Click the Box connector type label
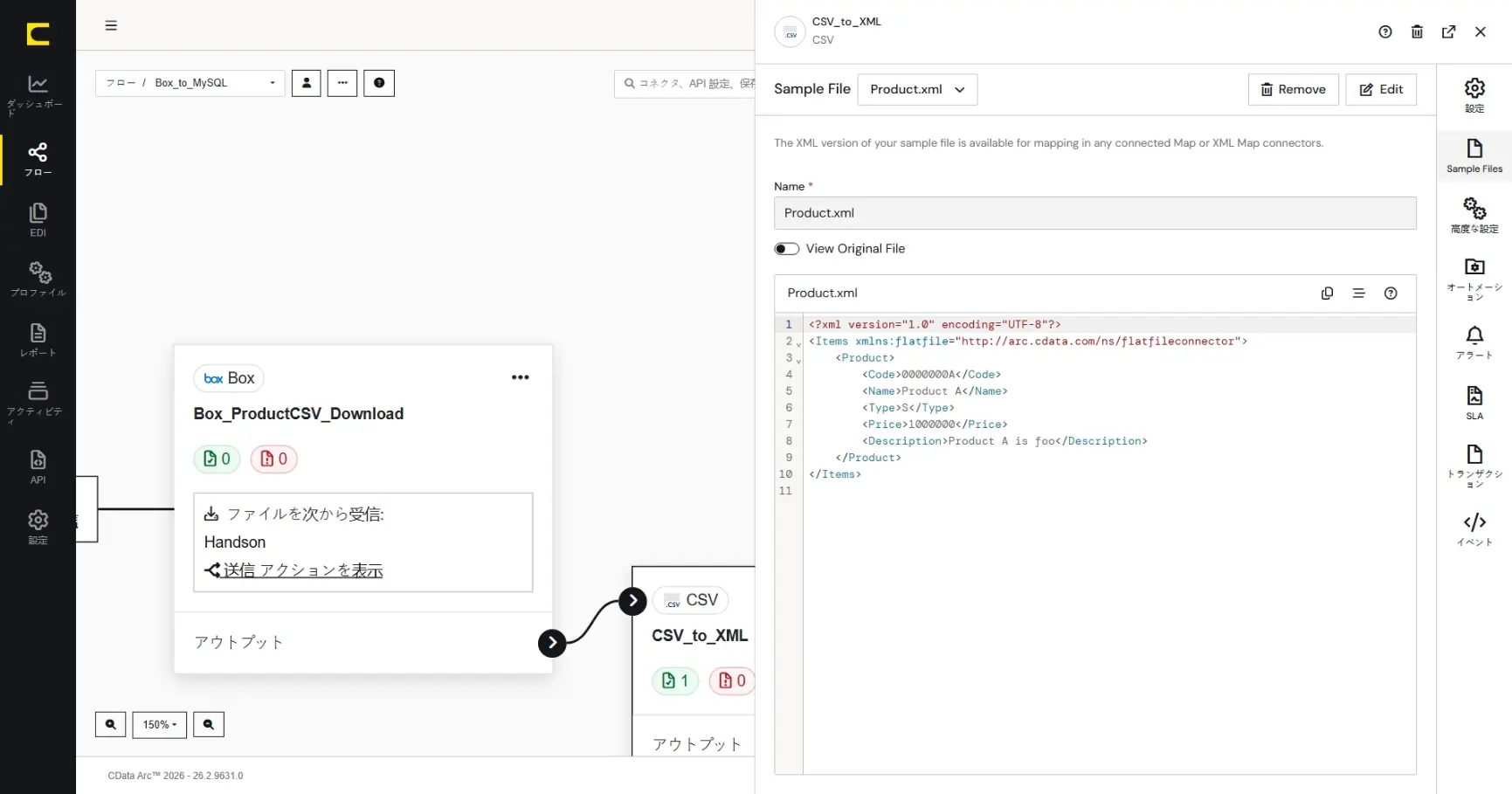The height and width of the screenshot is (794, 1512). click(x=229, y=378)
